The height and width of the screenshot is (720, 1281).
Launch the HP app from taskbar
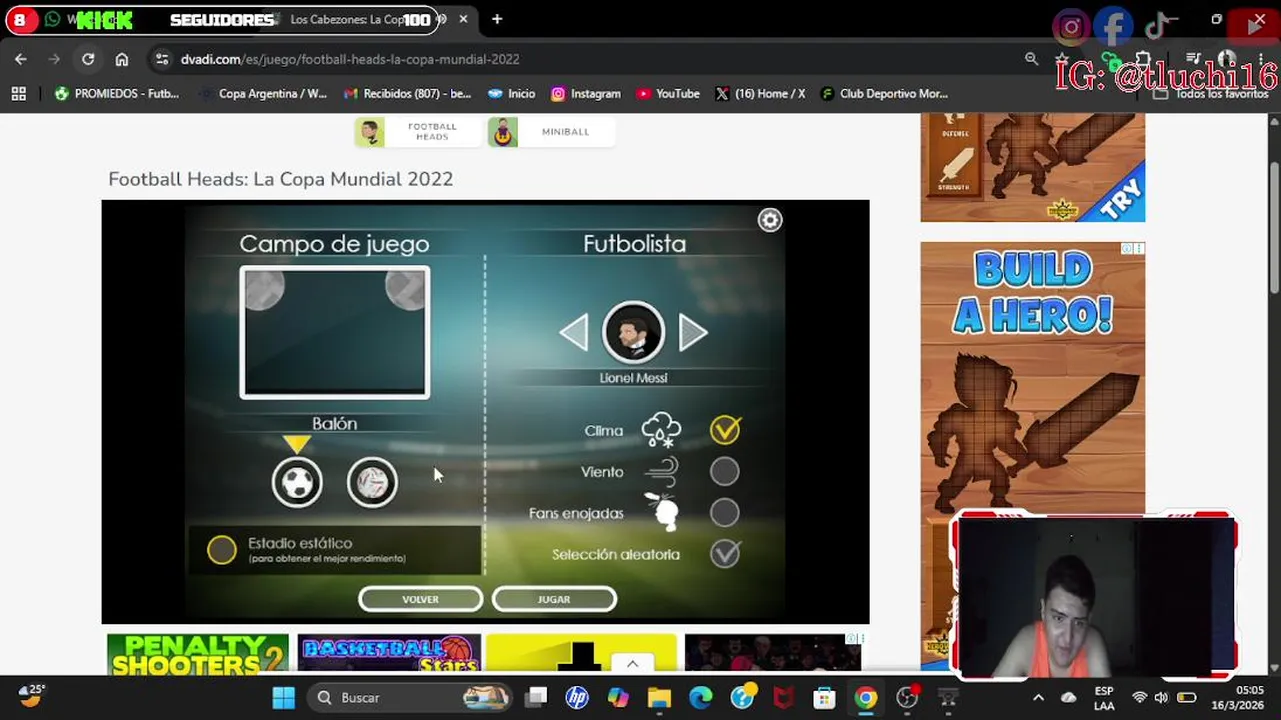(x=577, y=697)
